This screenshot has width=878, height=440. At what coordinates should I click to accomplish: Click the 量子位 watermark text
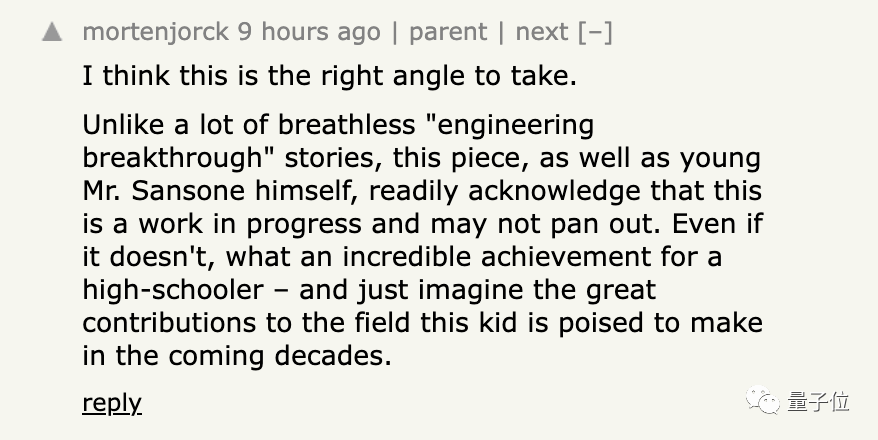pos(819,401)
